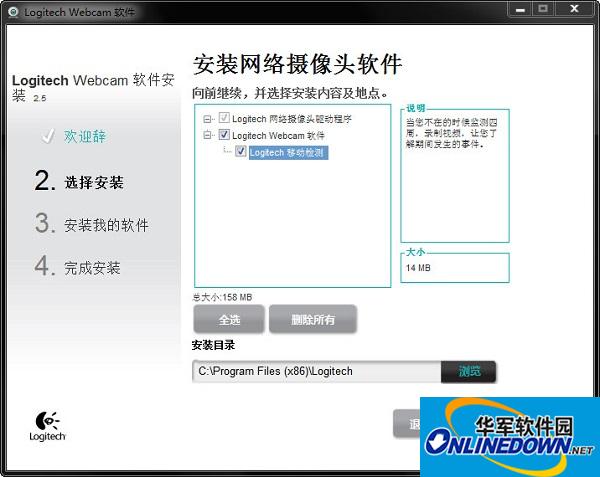This screenshot has height=477, width=600.
Task: Click the checkmark icon beside 欢迎辞
Action: pyautogui.click(x=48, y=136)
